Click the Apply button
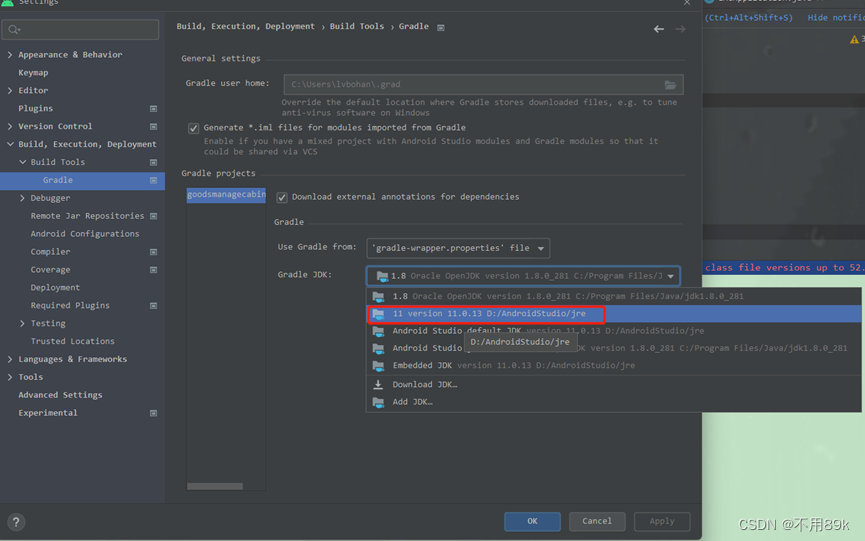 [662, 521]
